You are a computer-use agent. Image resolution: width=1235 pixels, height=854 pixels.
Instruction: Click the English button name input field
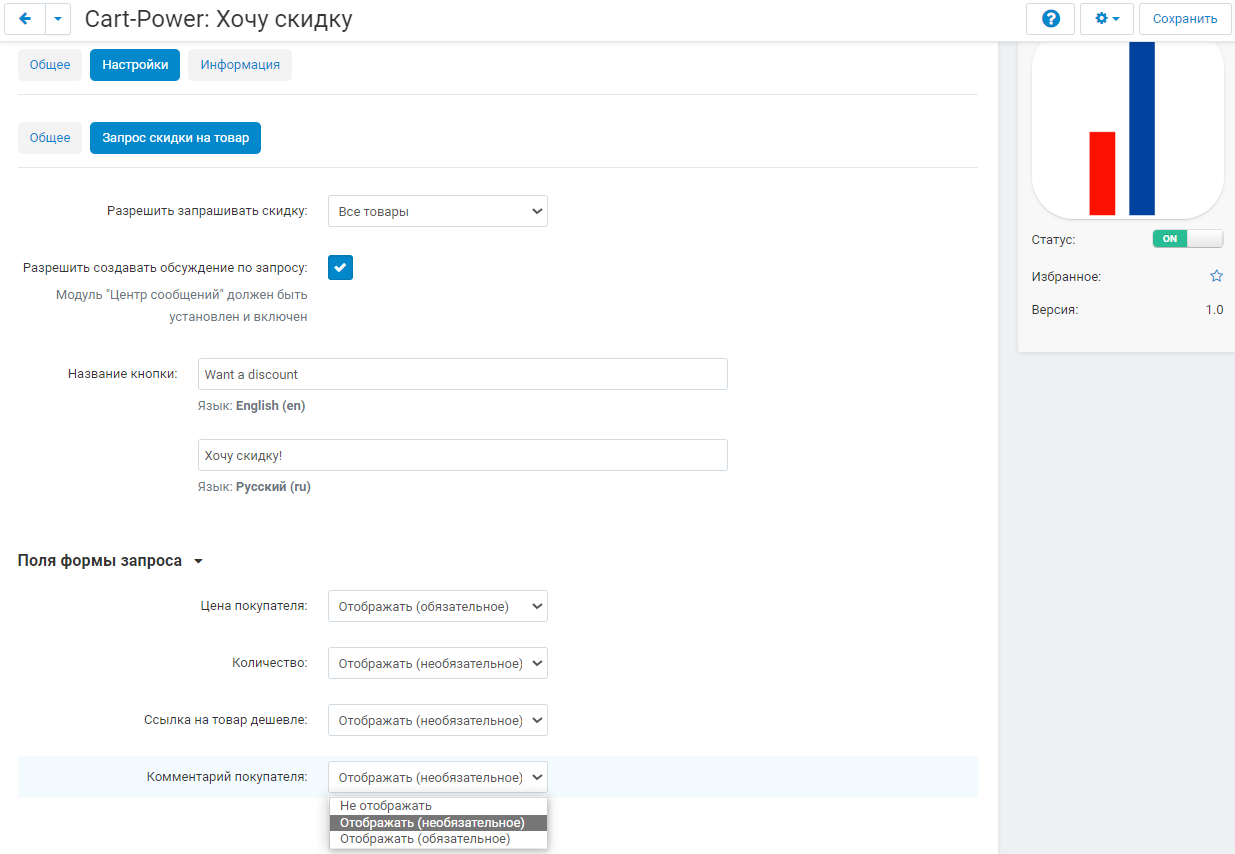coord(463,374)
